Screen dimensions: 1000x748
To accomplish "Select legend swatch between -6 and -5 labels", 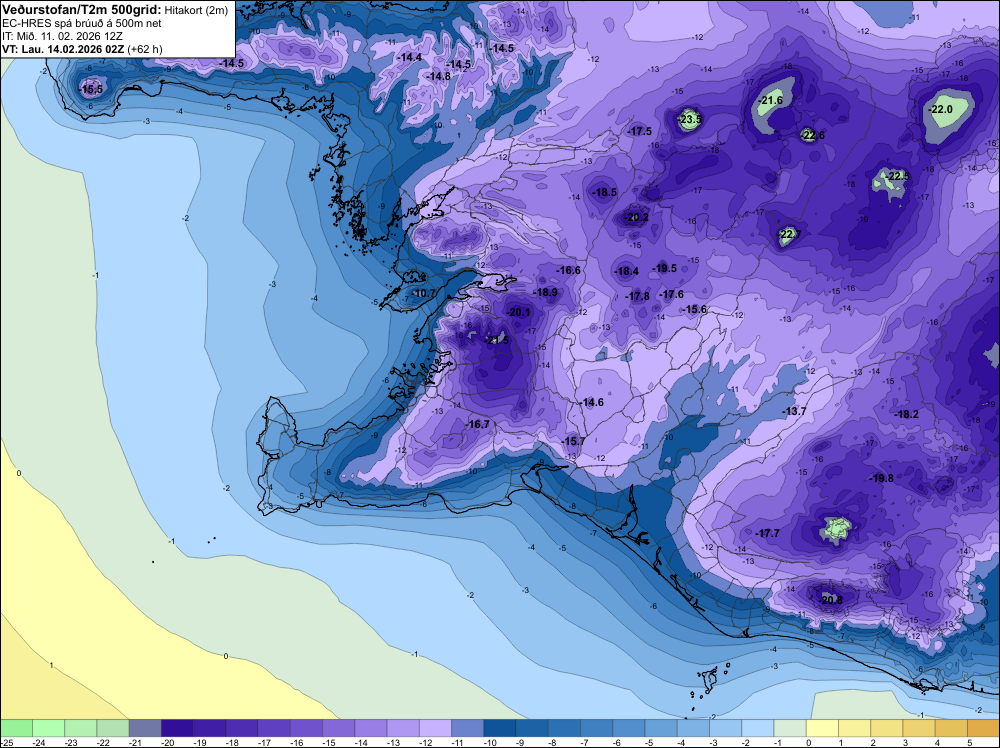I will pyautogui.click(x=629, y=728).
